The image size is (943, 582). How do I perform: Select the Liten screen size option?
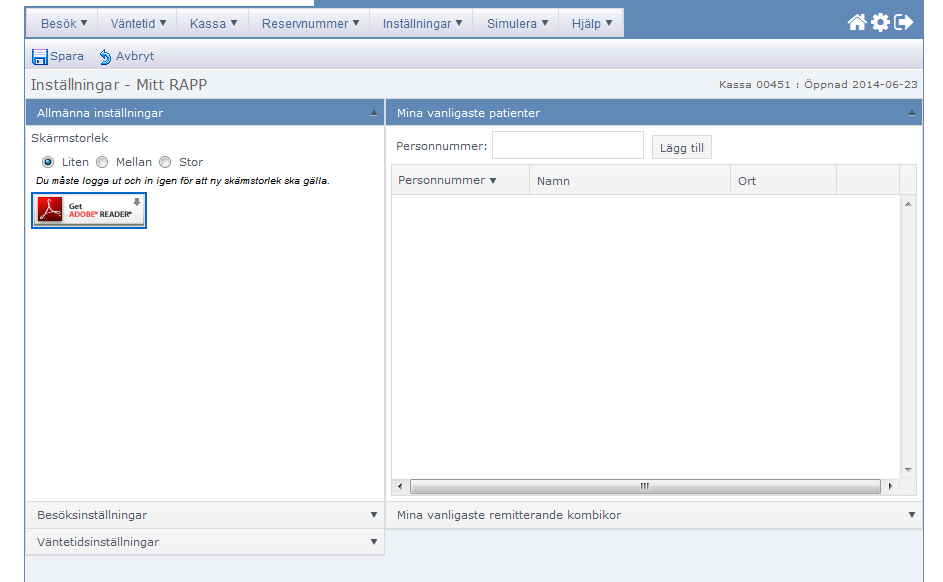48,162
